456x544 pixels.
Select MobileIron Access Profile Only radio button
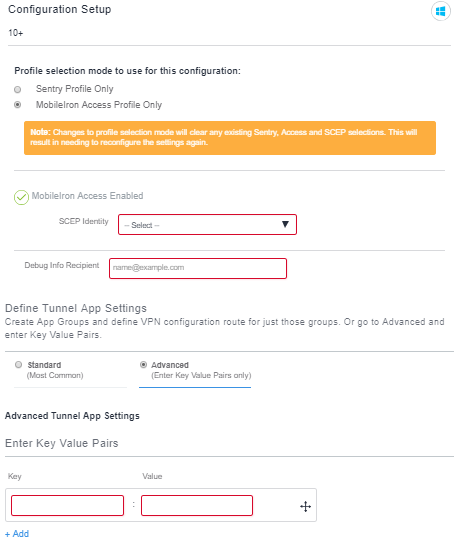click(17, 105)
